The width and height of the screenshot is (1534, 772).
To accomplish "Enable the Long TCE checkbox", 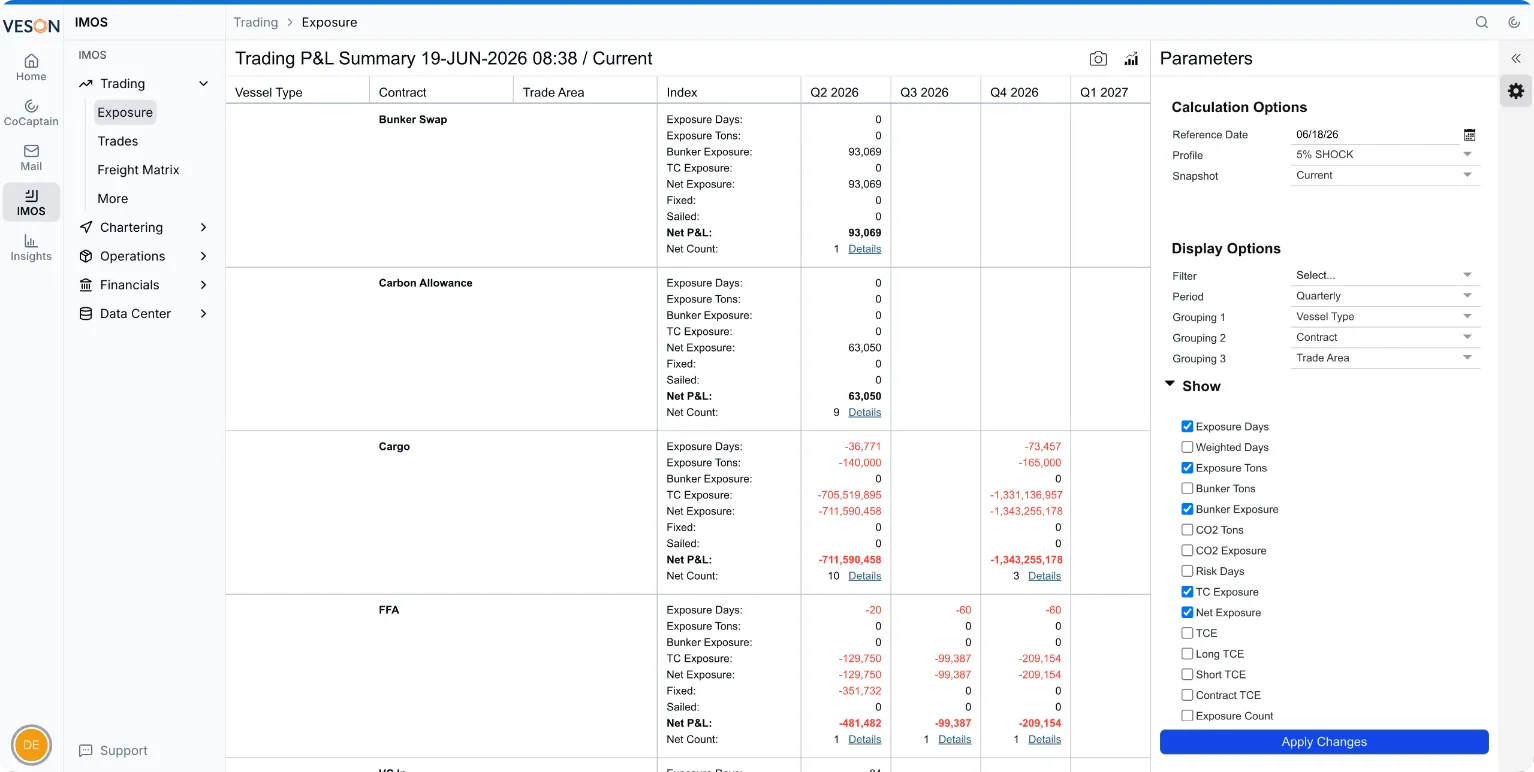I will [1187, 654].
